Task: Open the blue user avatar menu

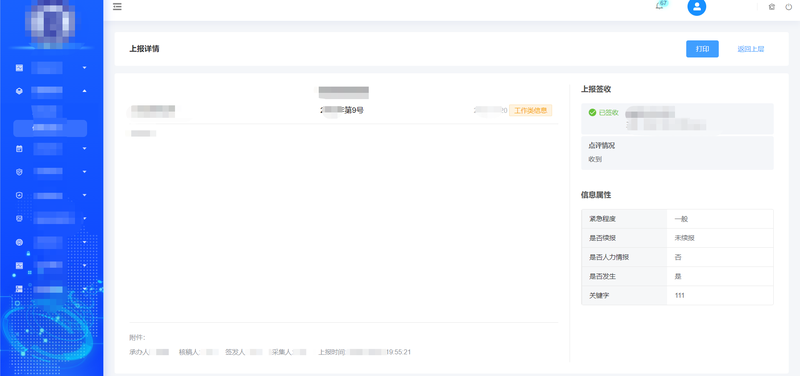Action: tap(696, 7)
